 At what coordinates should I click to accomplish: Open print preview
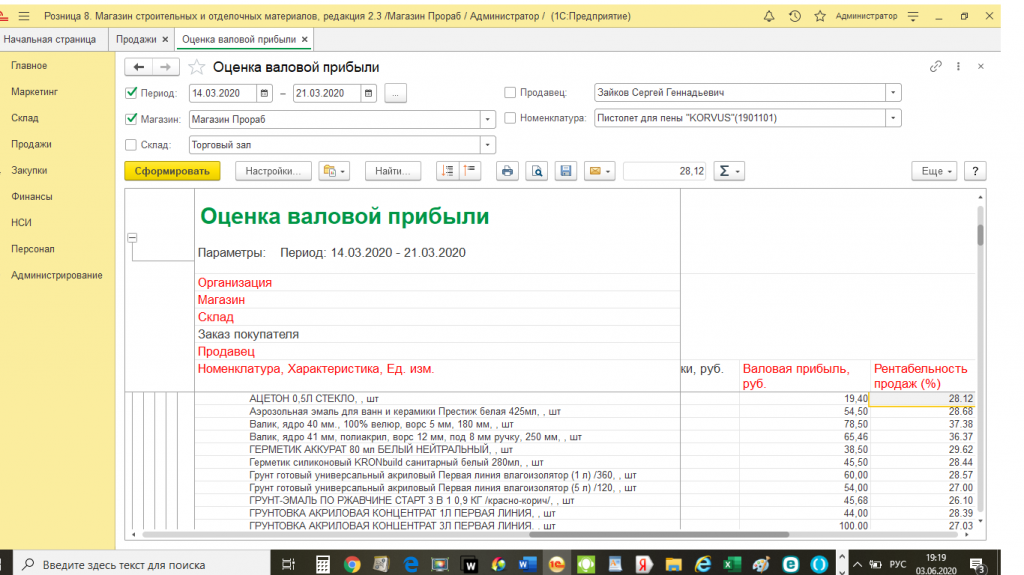point(537,171)
